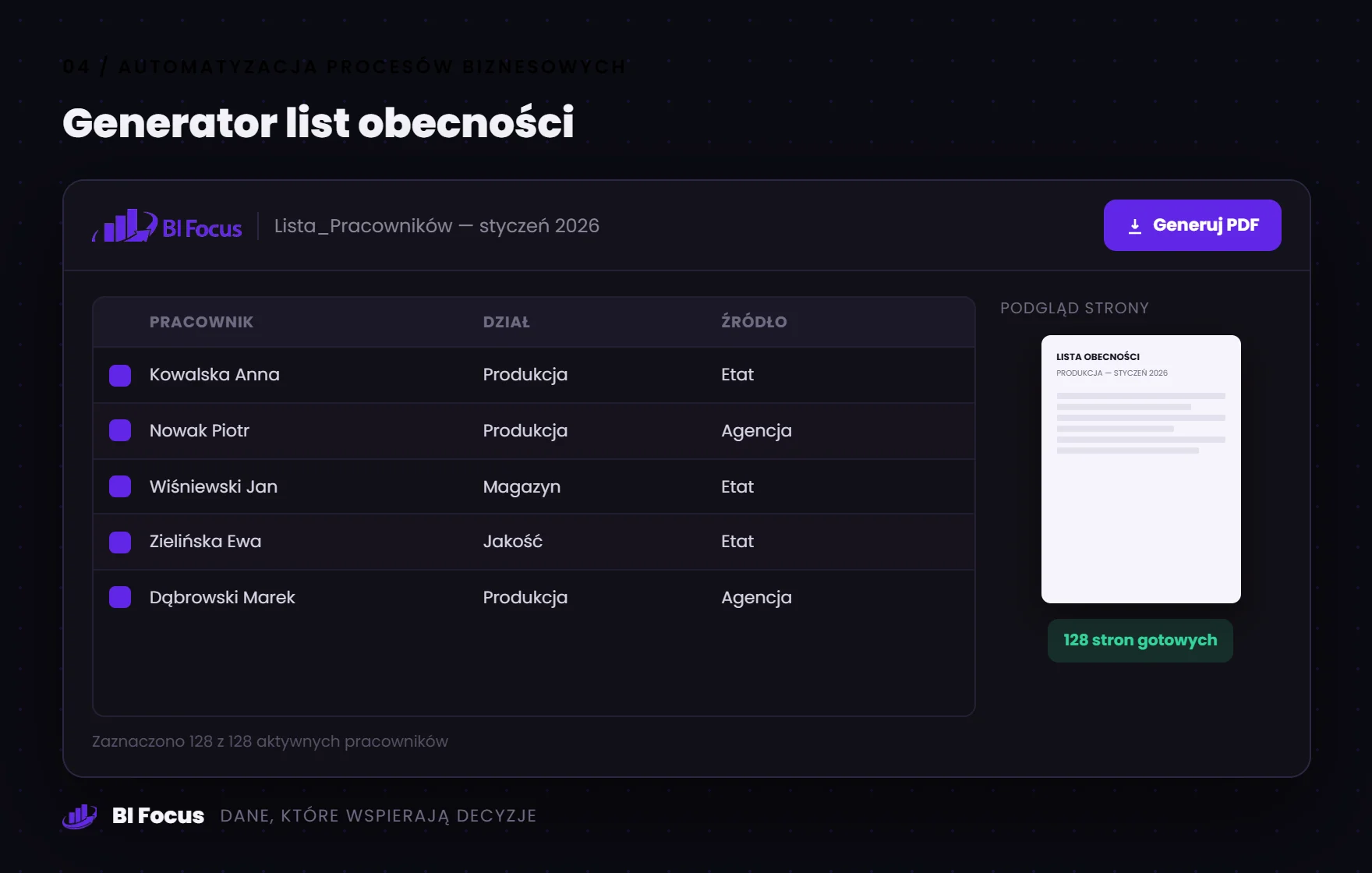
Task: Click Etat in the Zielińska Ewa row
Action: point(737,542)
